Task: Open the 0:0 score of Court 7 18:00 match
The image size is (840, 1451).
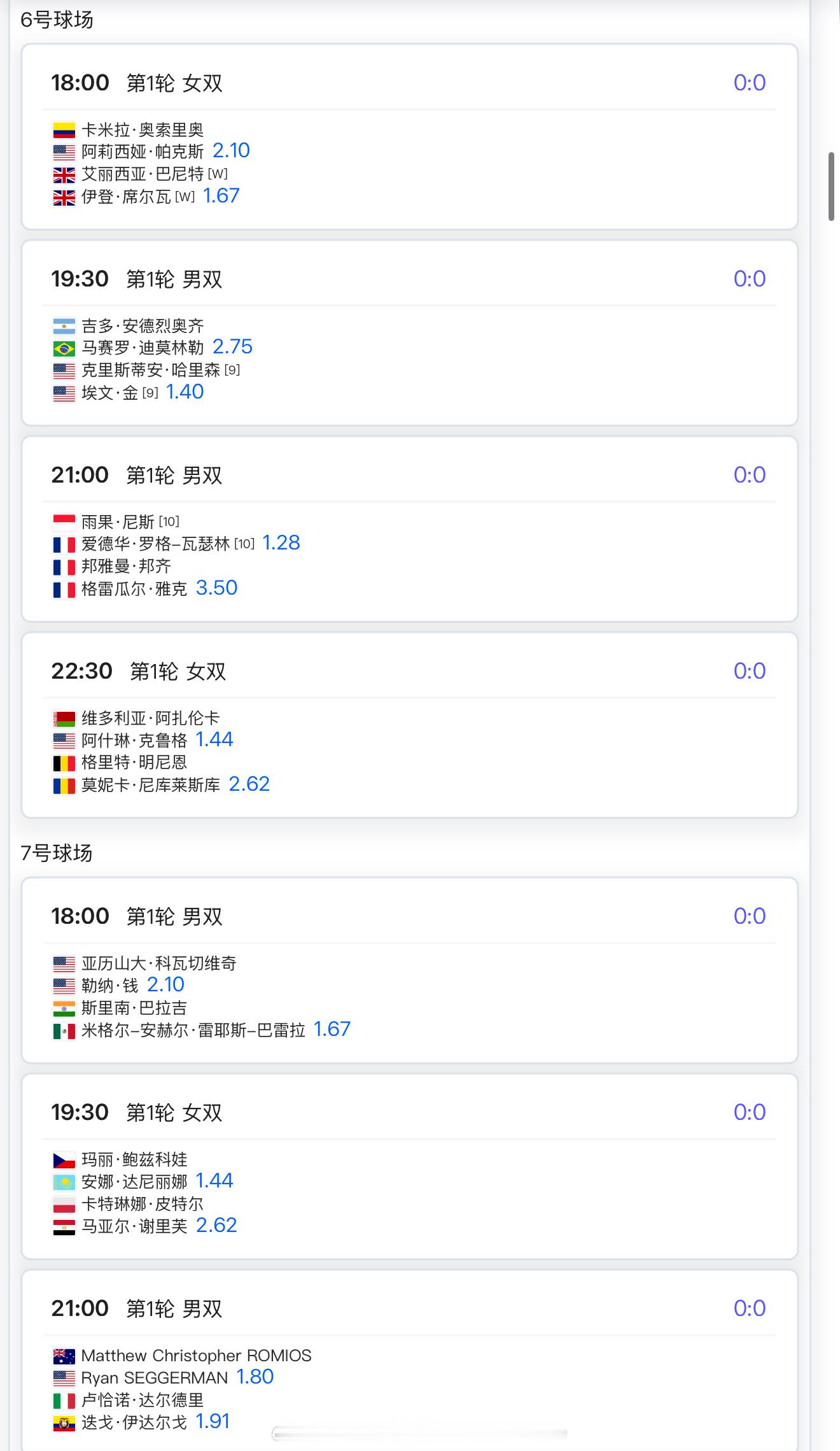Action: (749, 916)
